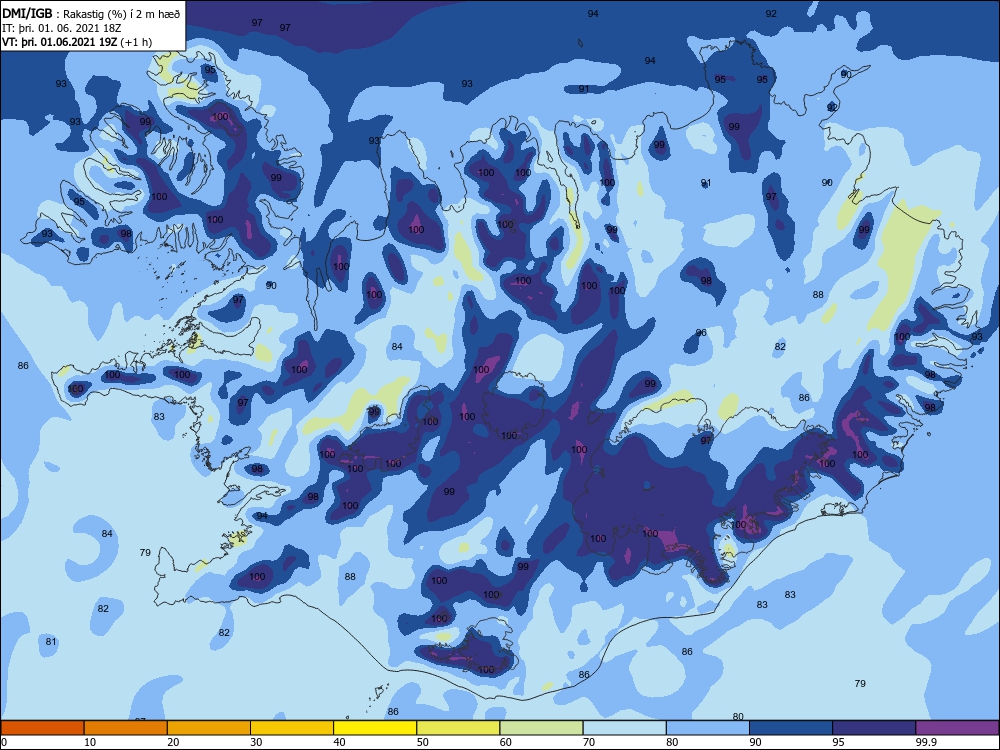Viewport: 1000px width, 750px height.
Task: Pick the pale green 60–70 legend swatch
Action: 541,728
